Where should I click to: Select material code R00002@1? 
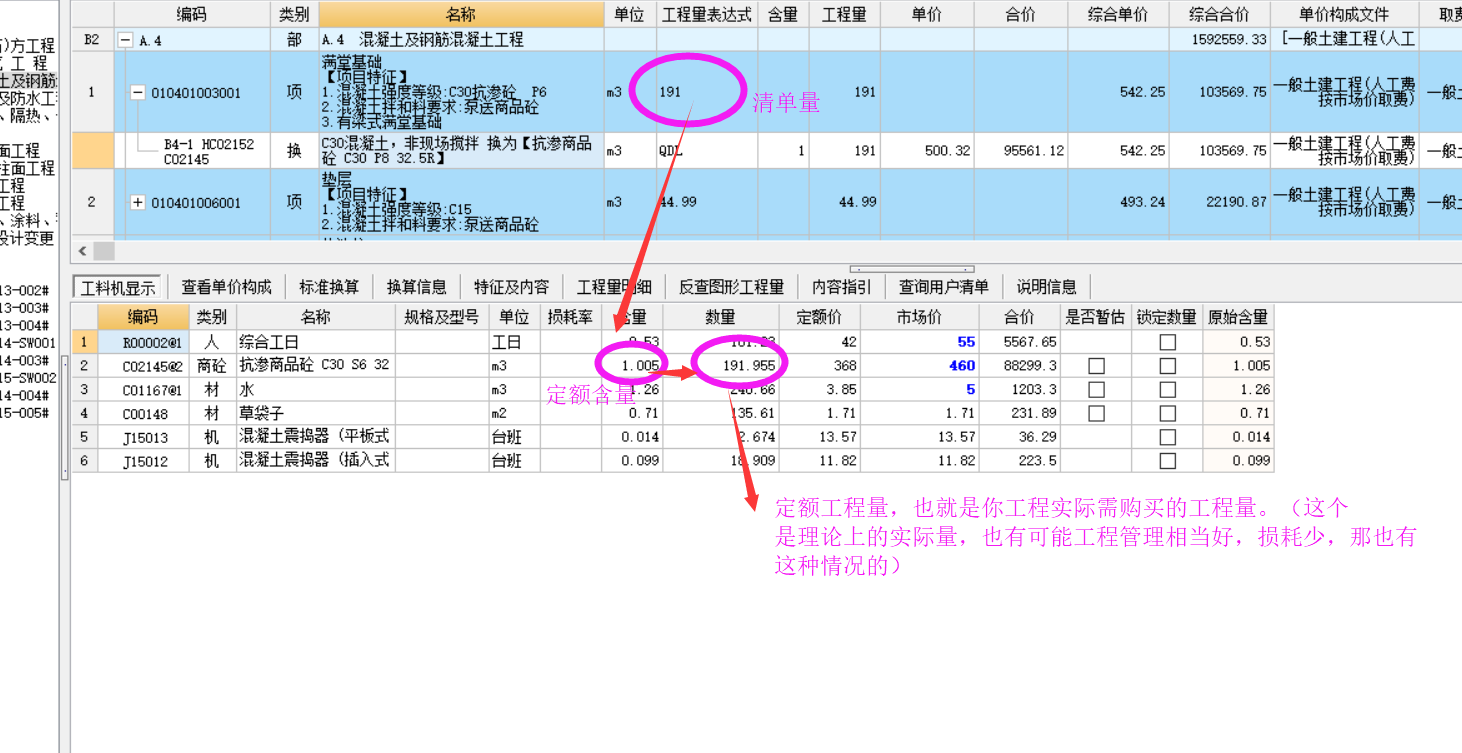pos(143,342)
